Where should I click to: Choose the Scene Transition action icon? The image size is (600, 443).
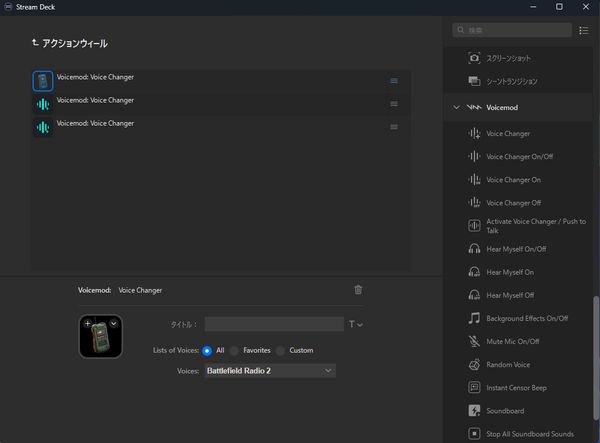(474, 81)
